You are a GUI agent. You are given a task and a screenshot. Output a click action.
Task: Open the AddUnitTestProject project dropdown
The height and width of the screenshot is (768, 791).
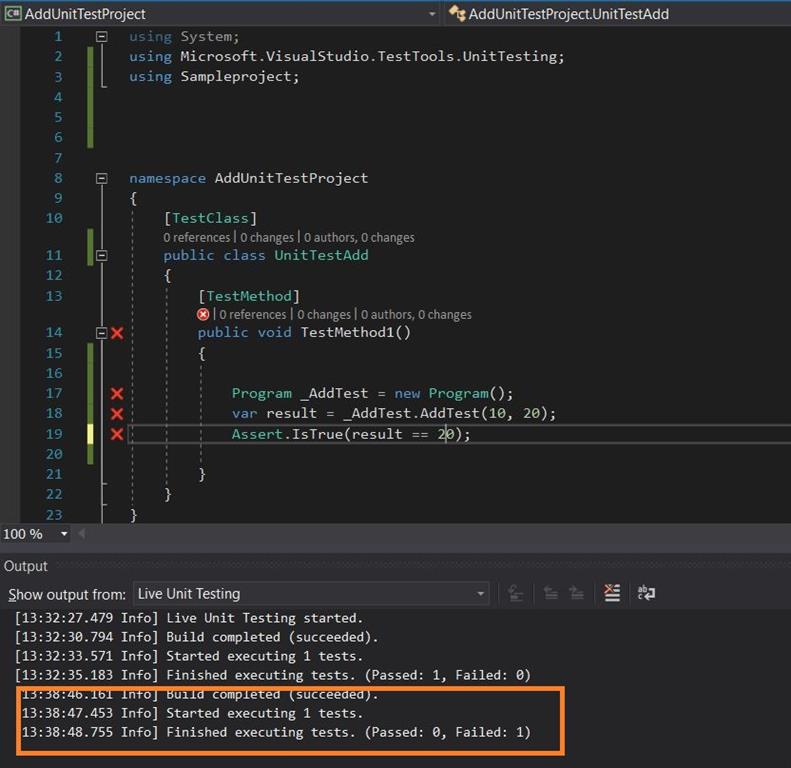(x=432, y=14)
